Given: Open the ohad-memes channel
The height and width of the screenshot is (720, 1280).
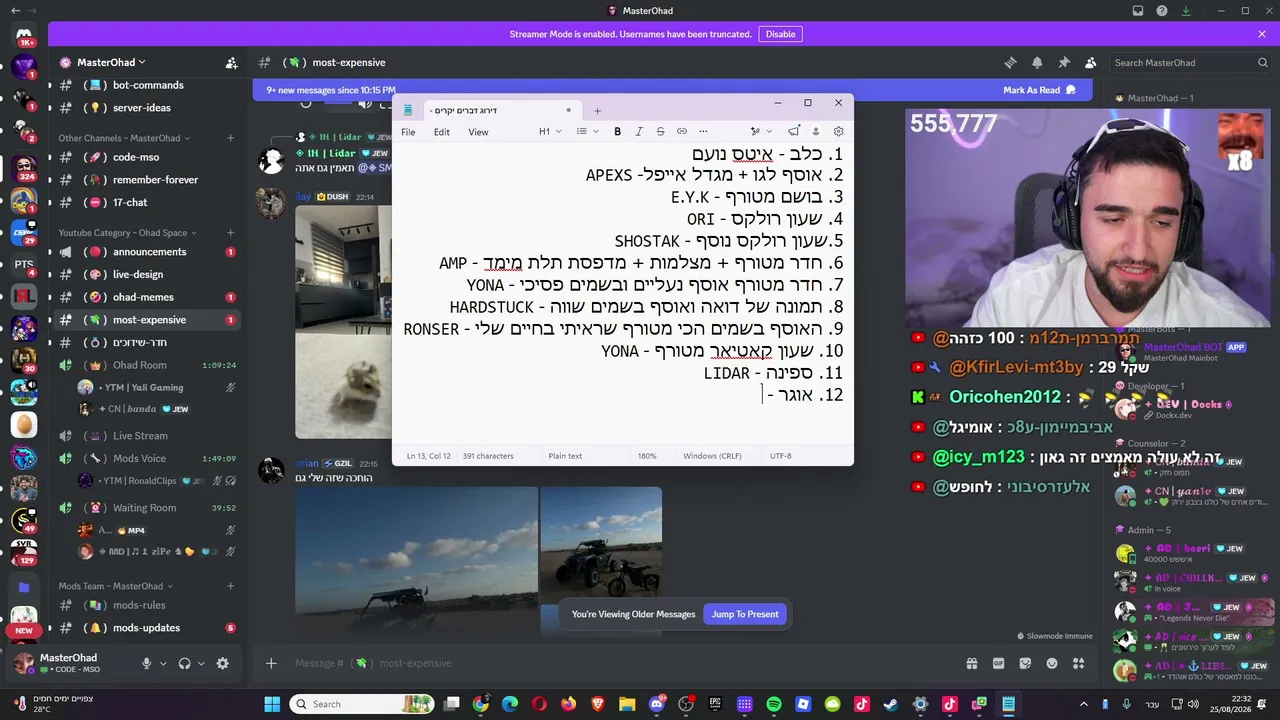Looking at the screenshot, I should coord(147,297).
